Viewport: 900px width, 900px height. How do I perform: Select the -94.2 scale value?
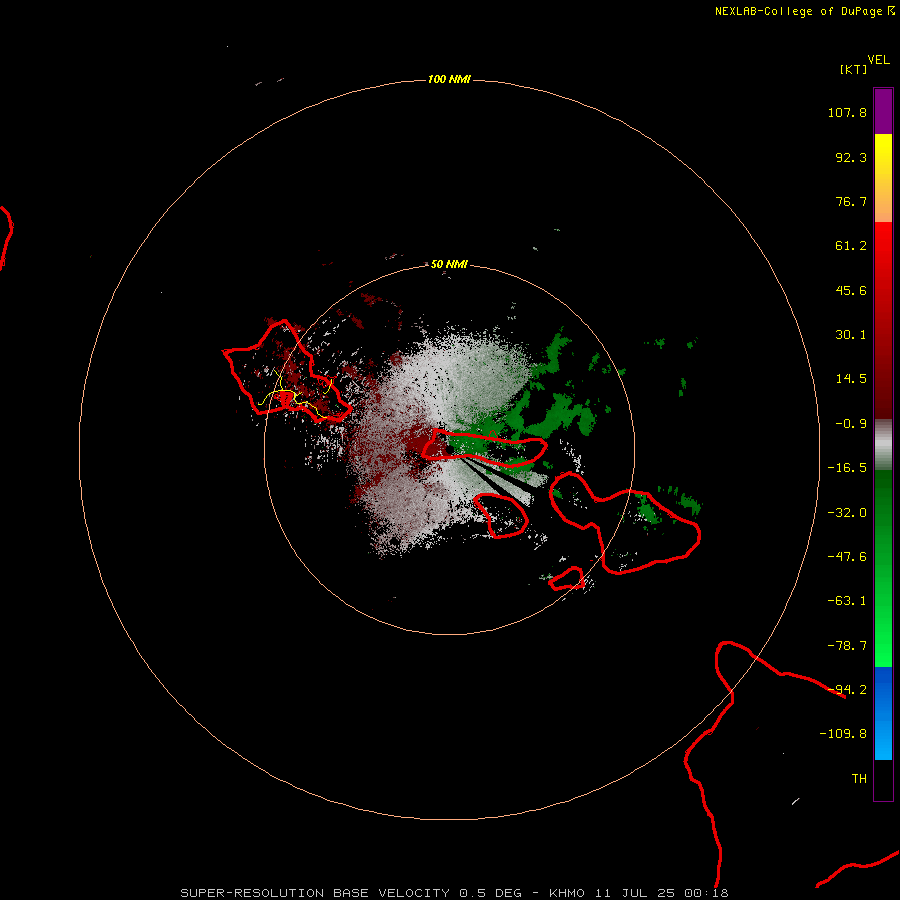coord(847,690)
